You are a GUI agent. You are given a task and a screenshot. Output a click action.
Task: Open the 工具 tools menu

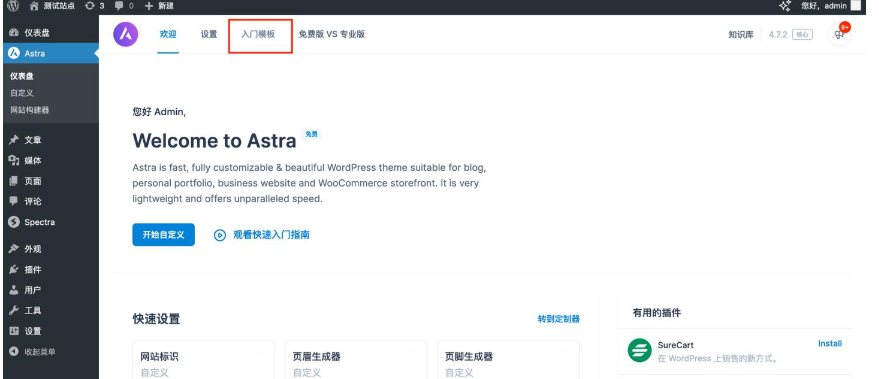click(50, 311)
